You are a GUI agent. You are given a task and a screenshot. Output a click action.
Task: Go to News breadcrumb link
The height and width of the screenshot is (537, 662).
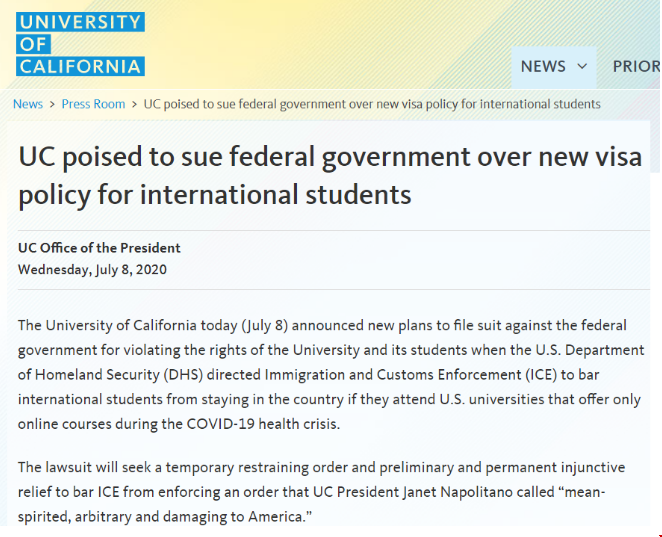[x=28, y=104]
